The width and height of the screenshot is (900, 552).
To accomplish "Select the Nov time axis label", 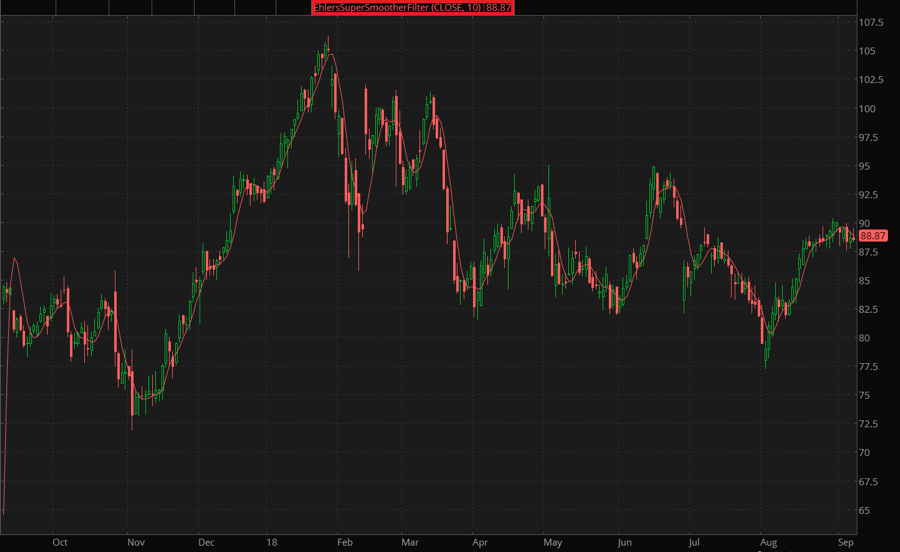I will [136, 542].
